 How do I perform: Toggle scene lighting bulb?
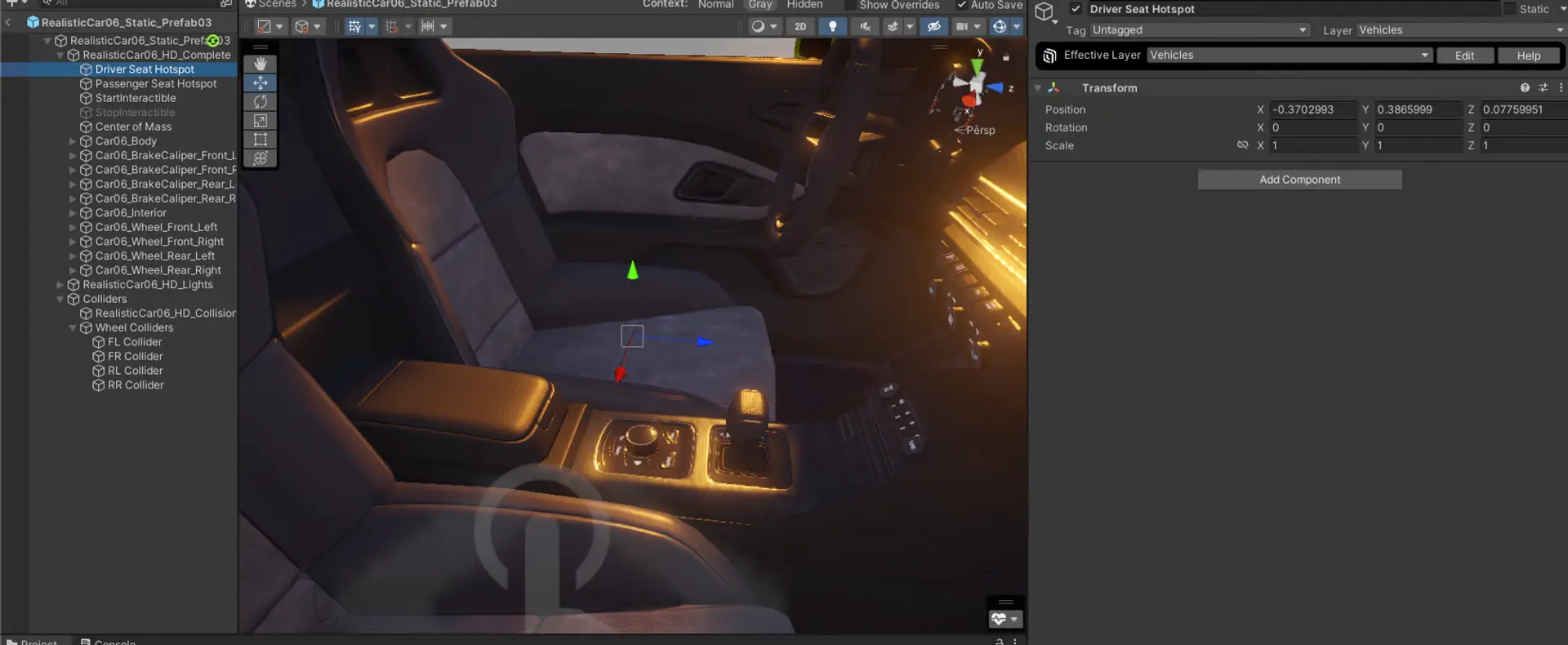point(832,26)
